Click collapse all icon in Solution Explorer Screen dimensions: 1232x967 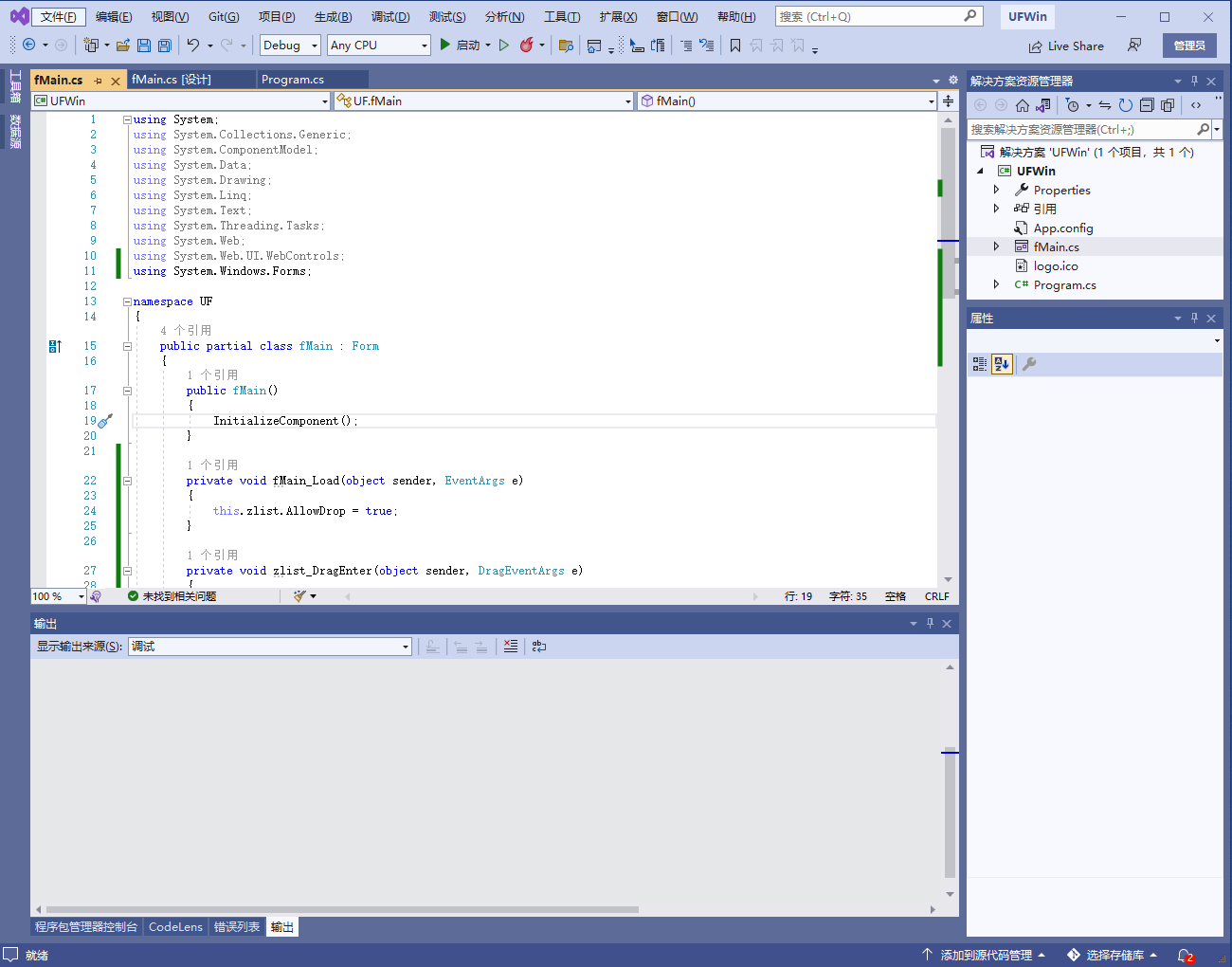pos(1147,105)
